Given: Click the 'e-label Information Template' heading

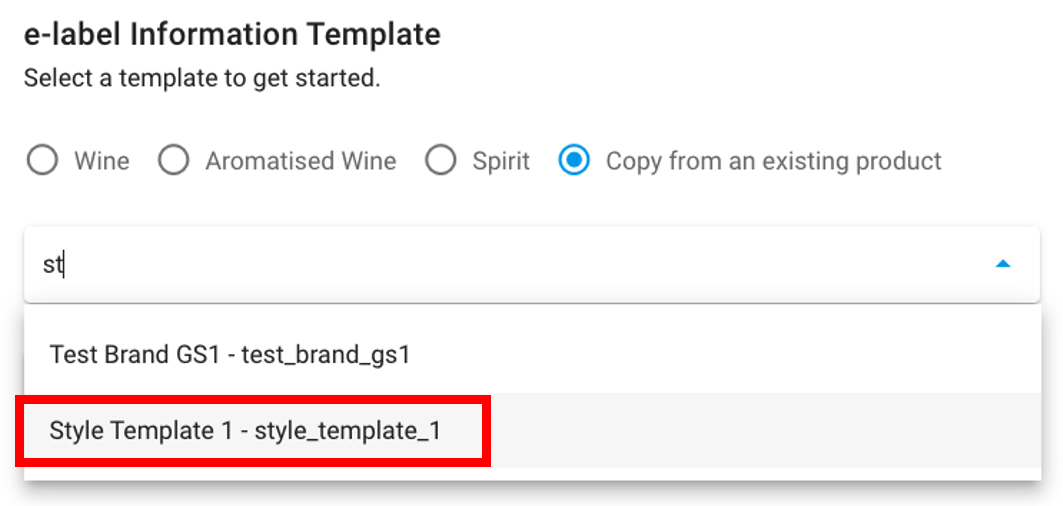Looking at the screenshot, I should point(233,35).
